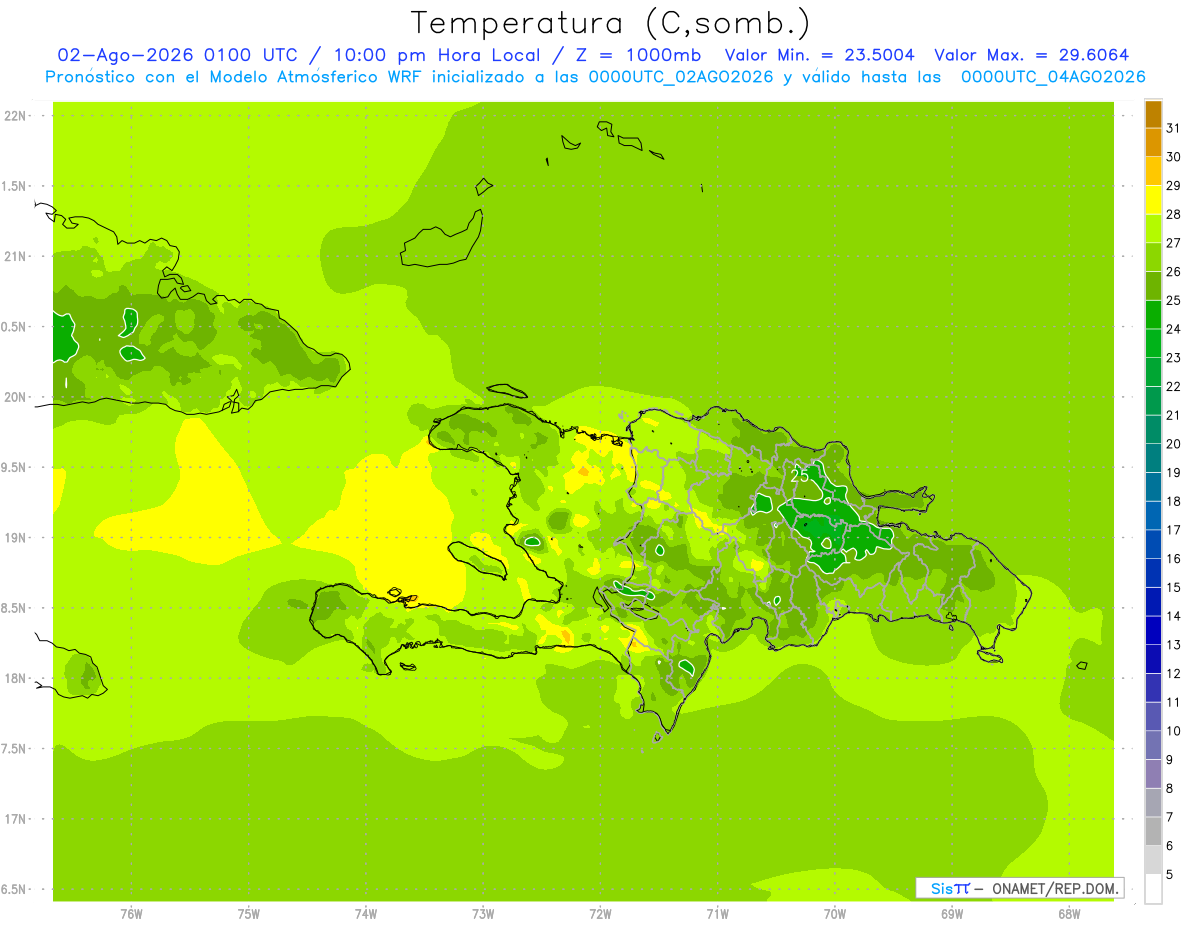Select the "10:00 pm Hora Local" text
Viewport: 1200px width, 927px height.
437,55
